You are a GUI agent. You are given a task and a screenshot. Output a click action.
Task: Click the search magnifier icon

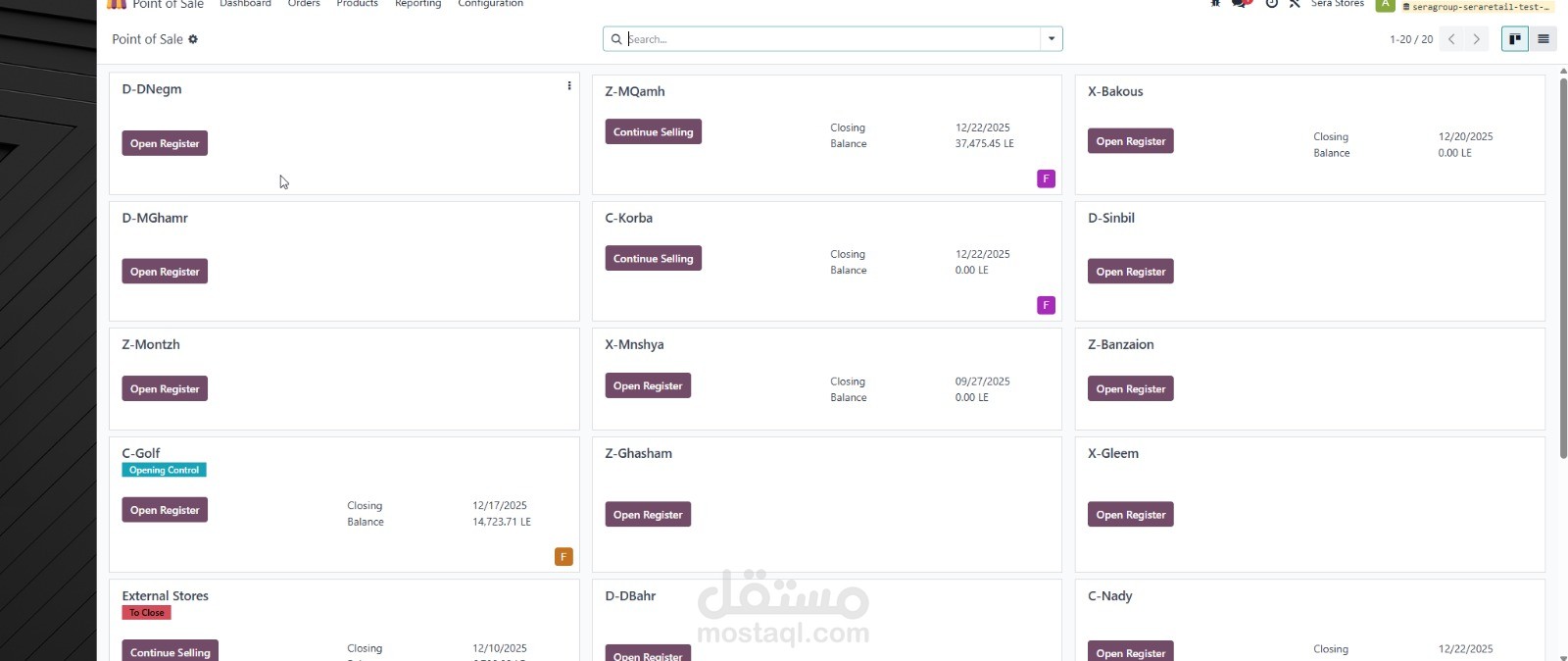click(x=616, y=39)
